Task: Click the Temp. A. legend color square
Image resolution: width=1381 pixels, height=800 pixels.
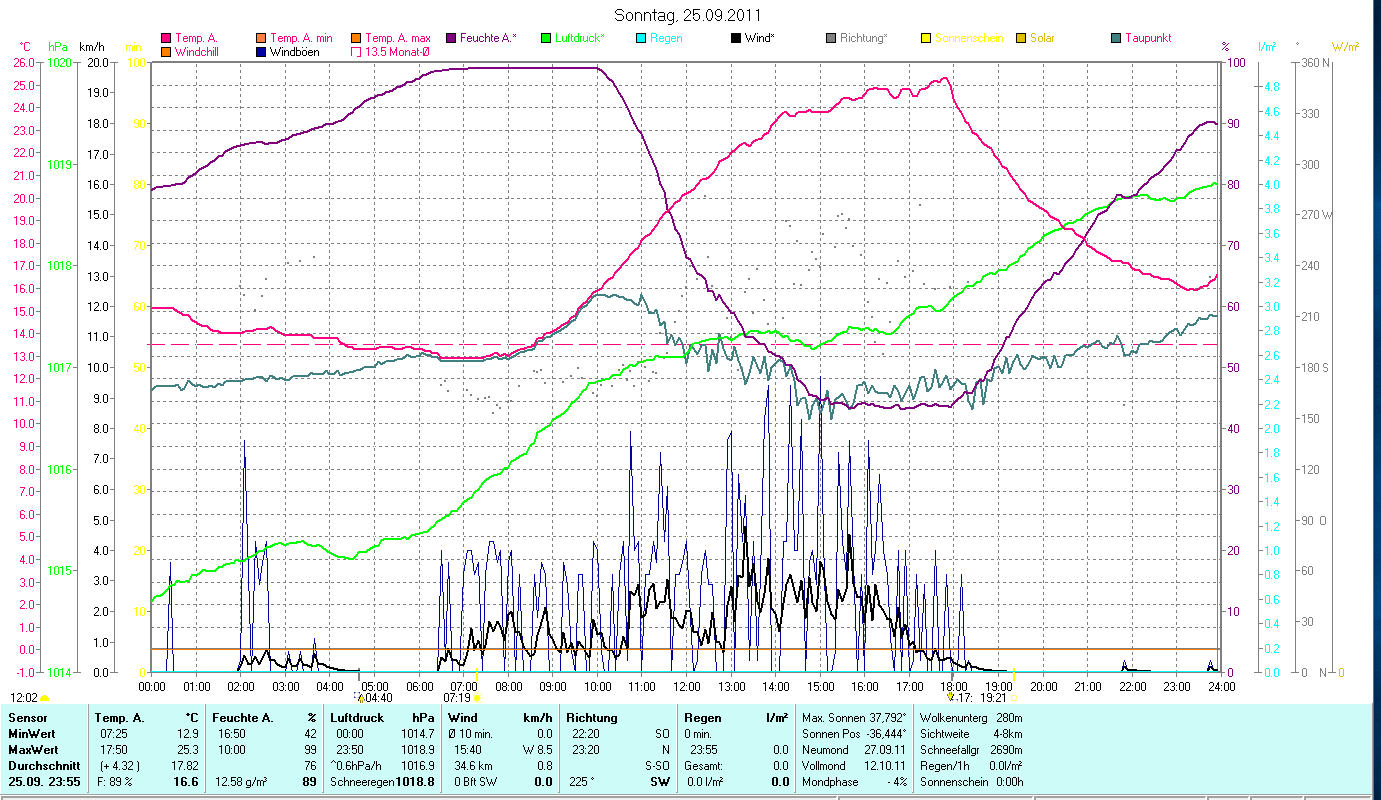Action: 166,38
